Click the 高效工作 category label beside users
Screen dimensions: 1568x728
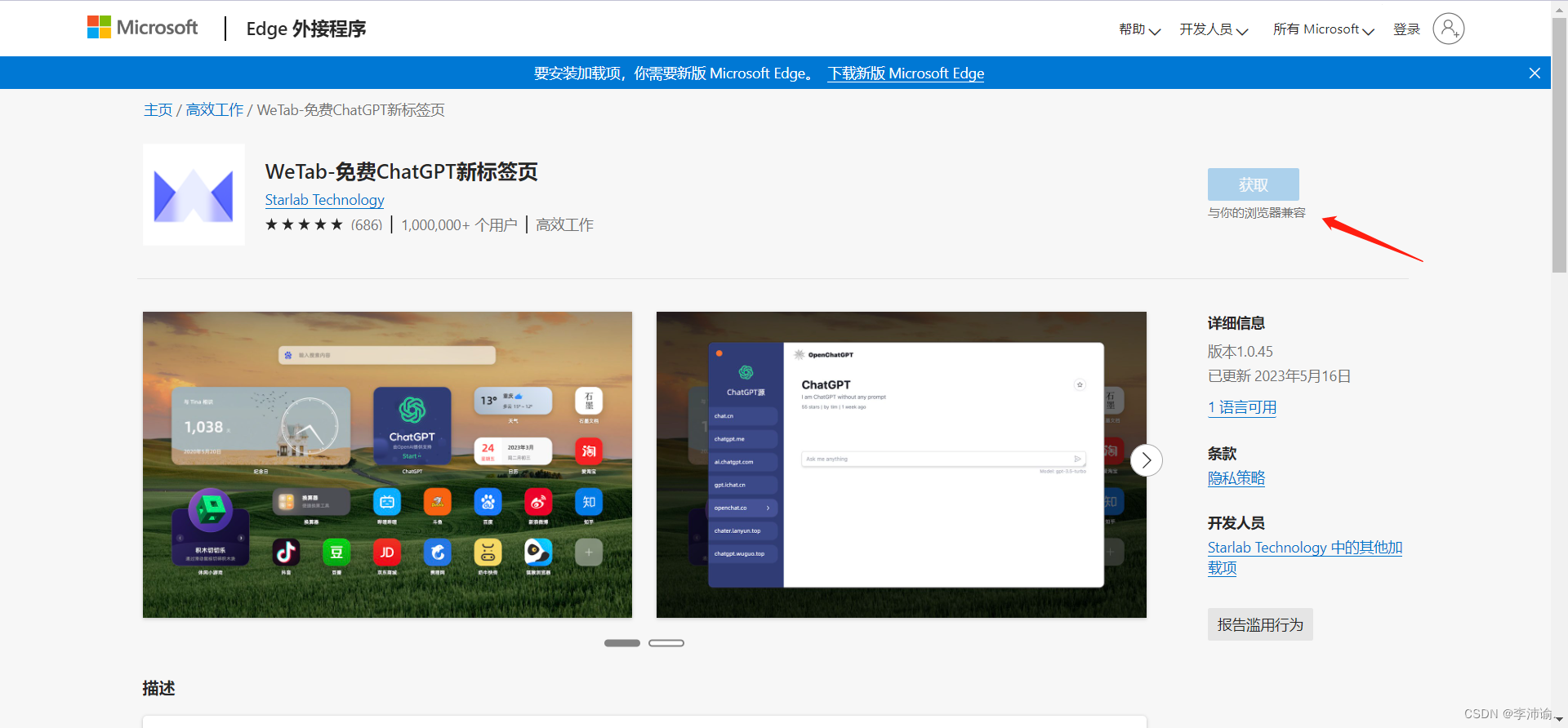[564, 225]
